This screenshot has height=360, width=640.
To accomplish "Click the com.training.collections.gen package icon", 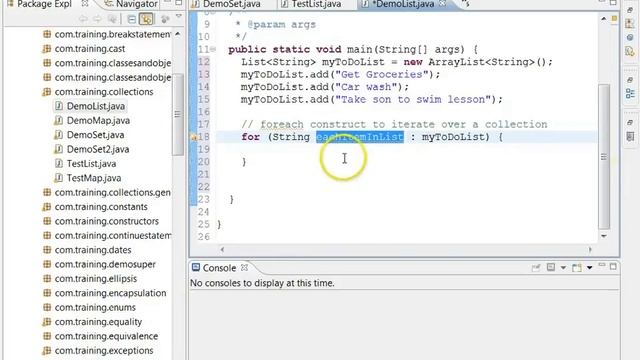I will click(x=47, y=192).
